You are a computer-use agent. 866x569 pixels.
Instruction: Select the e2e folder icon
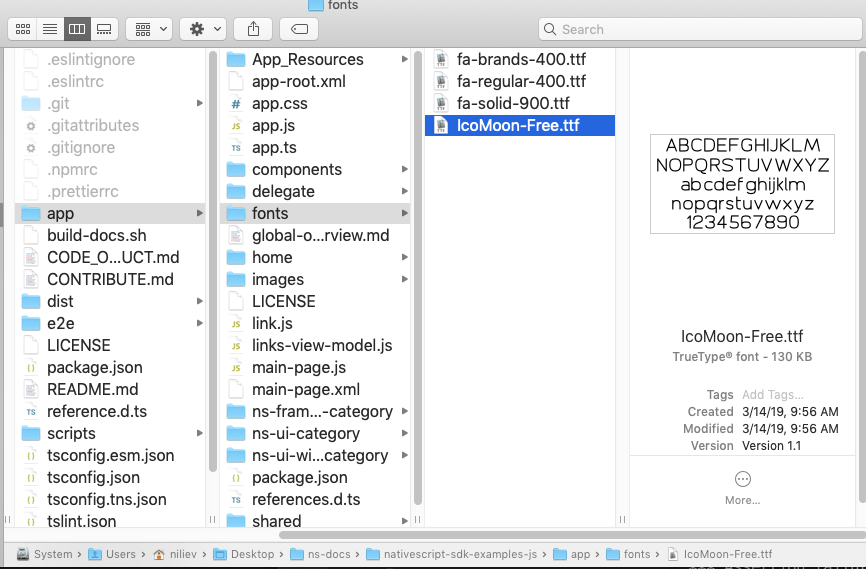click(31, 323)
